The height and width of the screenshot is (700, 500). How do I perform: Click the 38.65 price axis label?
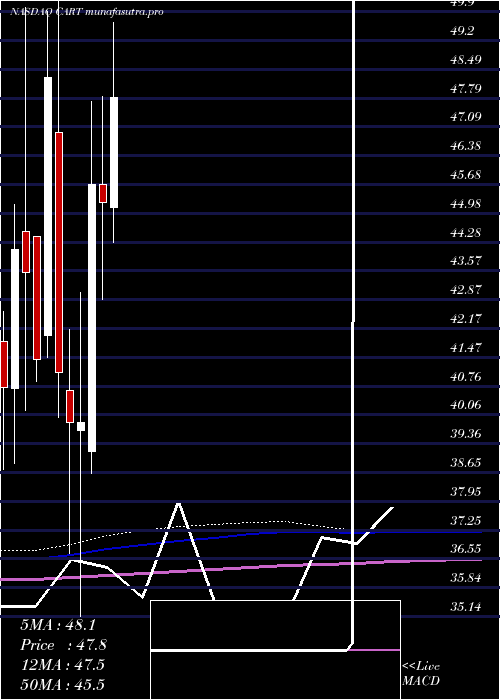(x=466, y=463)
